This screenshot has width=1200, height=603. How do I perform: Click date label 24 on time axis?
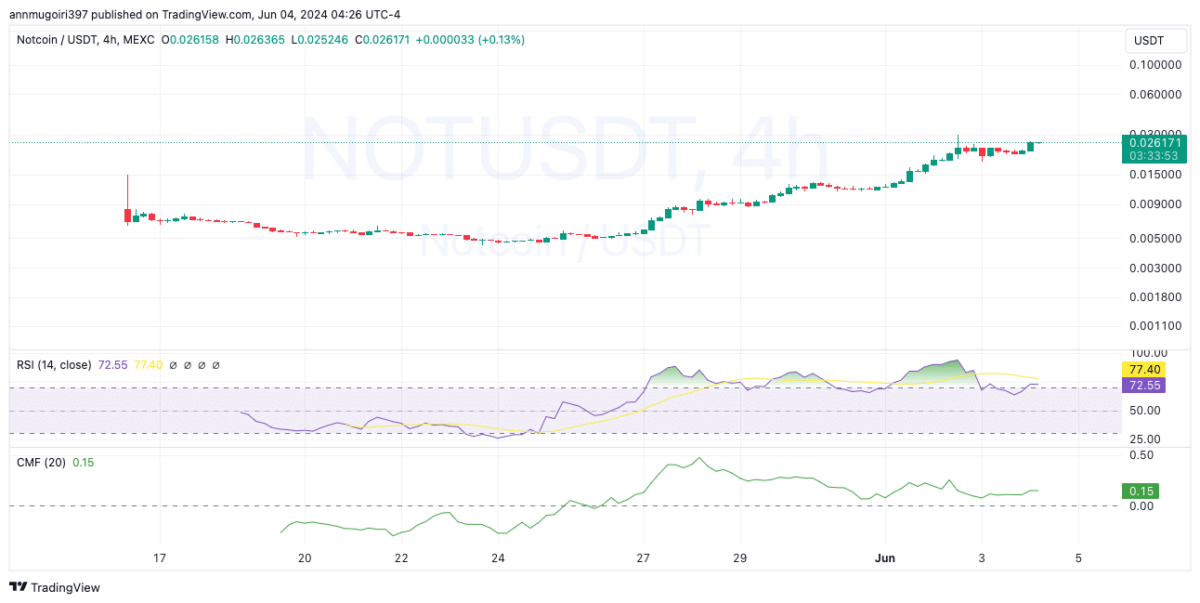[x=498, y=557]
